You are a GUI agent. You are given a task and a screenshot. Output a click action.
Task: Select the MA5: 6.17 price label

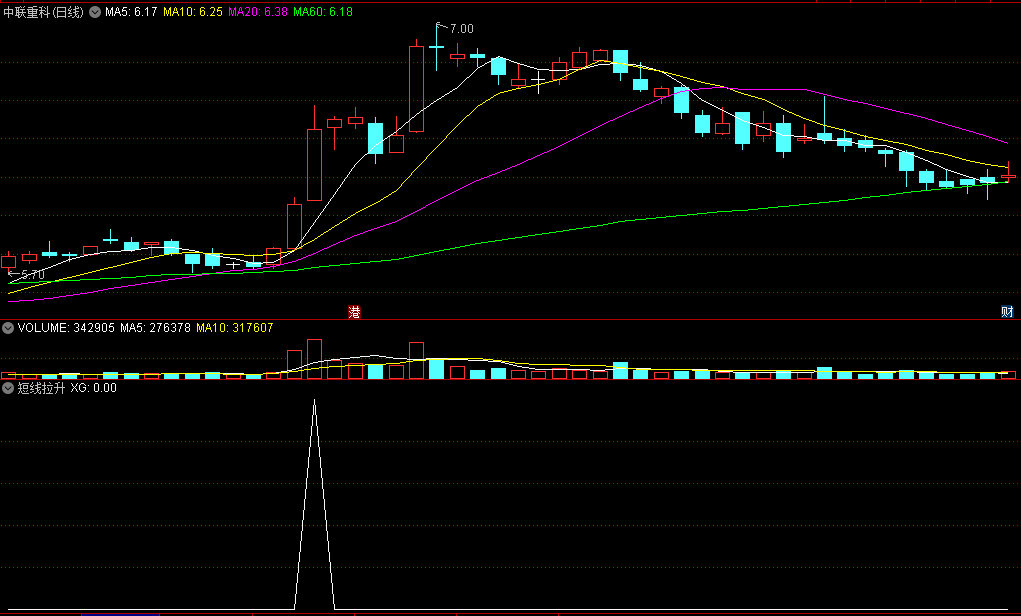click(x=131, y=12)
